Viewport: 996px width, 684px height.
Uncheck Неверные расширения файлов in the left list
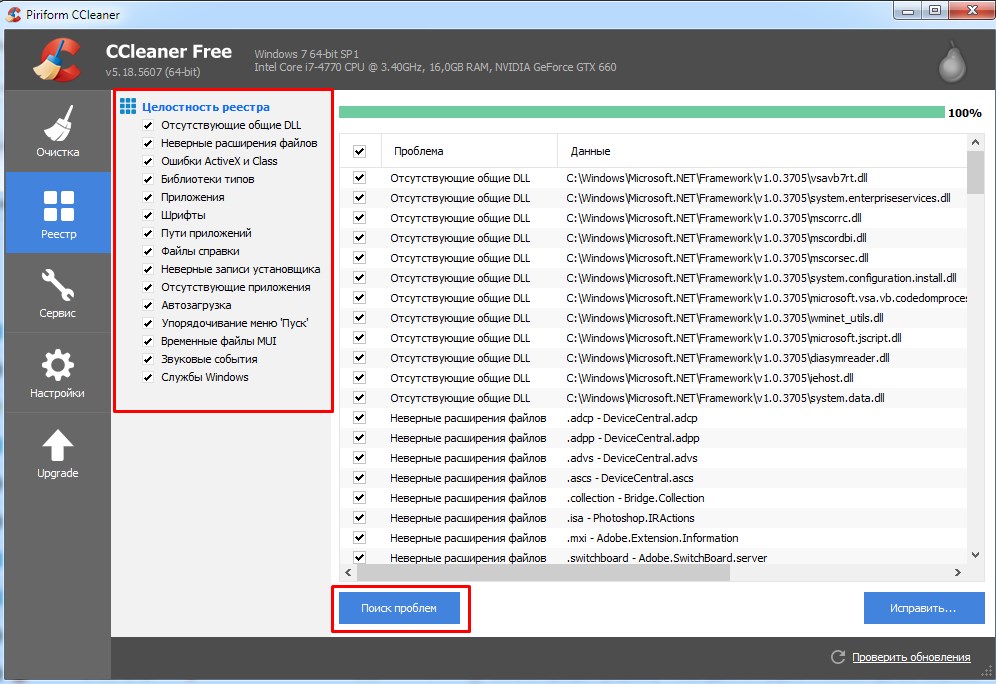(x=148, y=143)
